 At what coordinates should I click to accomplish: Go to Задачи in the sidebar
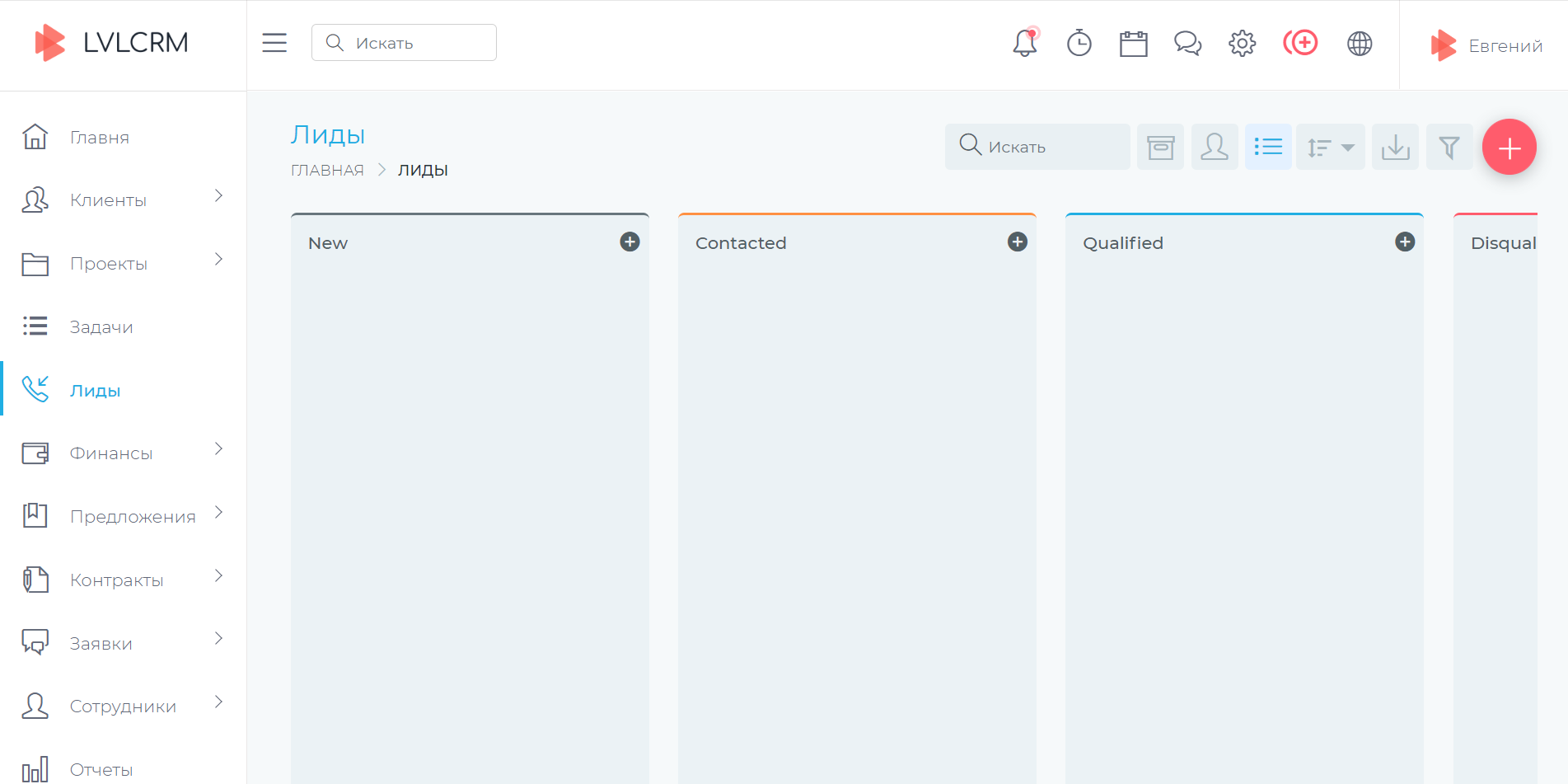(101, 327)
